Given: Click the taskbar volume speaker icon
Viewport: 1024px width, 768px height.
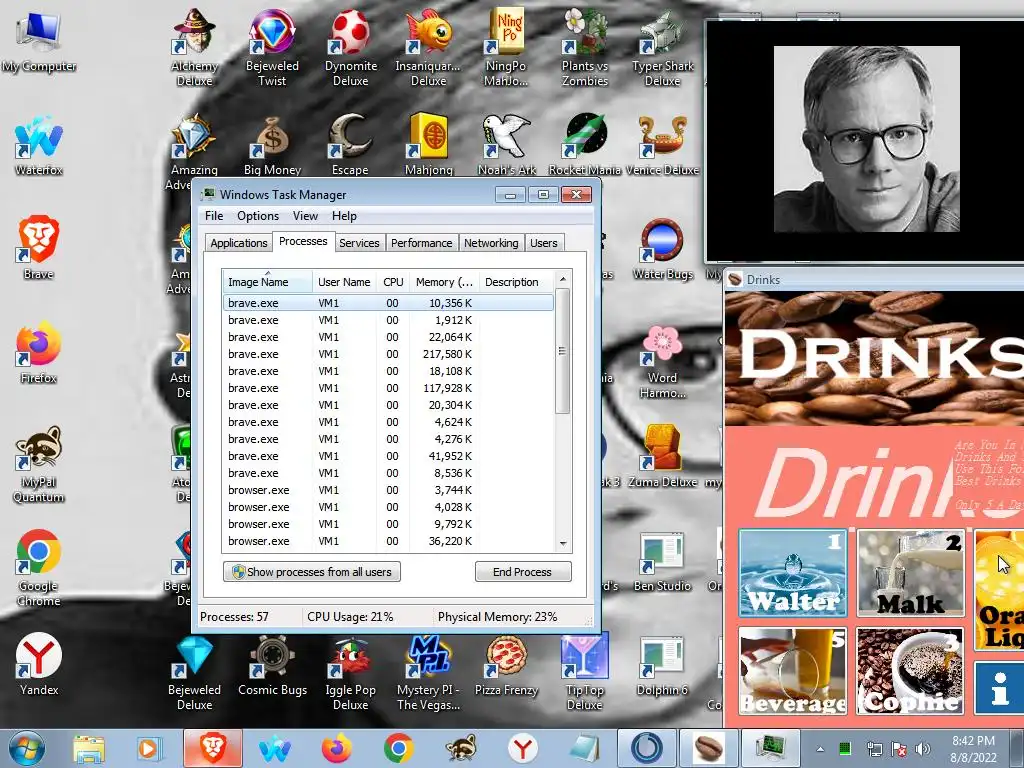Looking at the screenshot, I should point(923,748).
